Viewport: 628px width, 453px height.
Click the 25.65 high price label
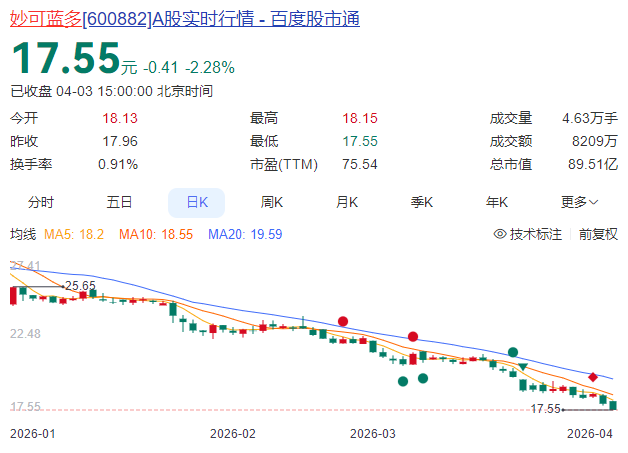coord(81,286)
